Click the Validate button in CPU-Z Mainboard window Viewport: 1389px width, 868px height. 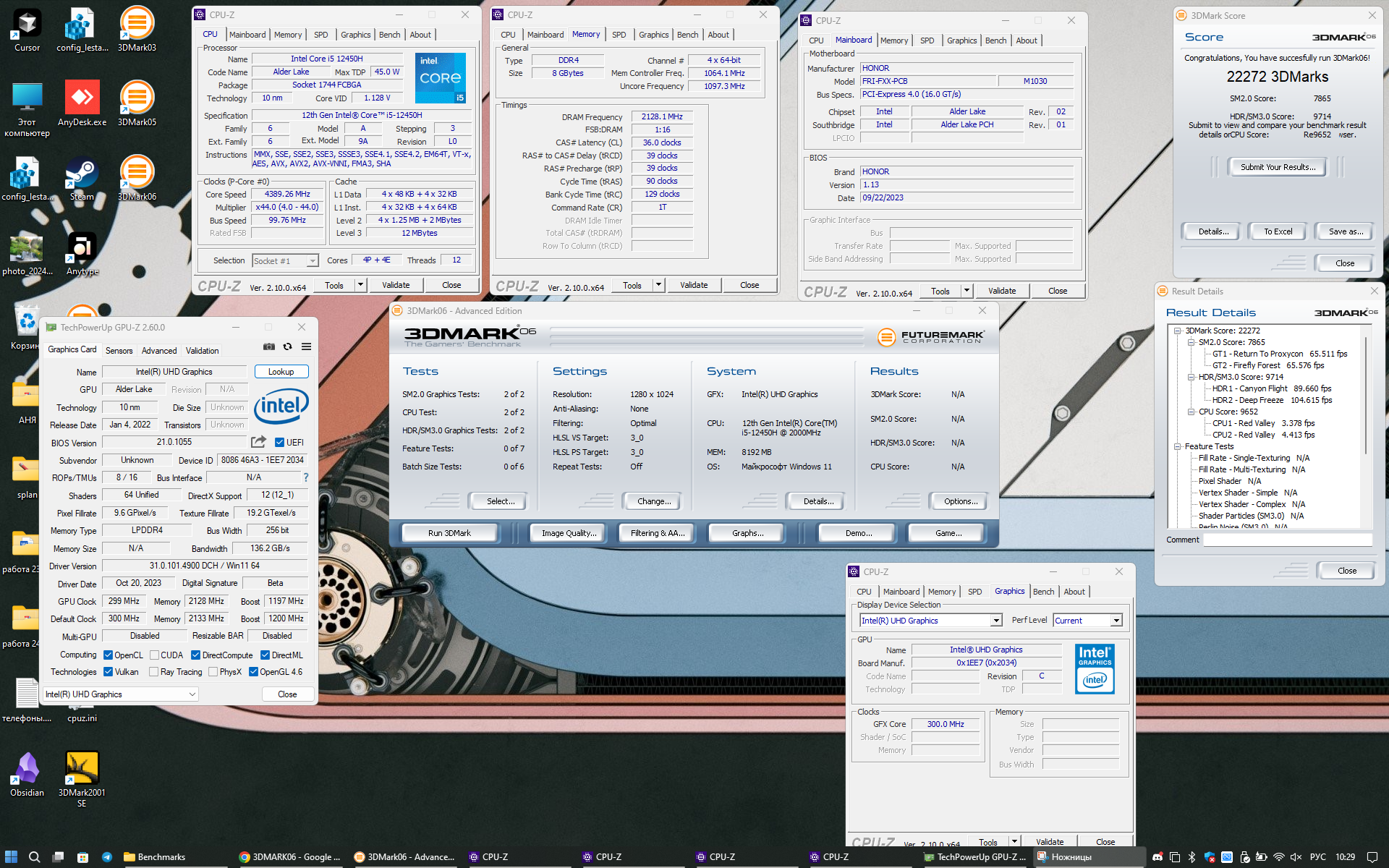tap(1002, 291)
